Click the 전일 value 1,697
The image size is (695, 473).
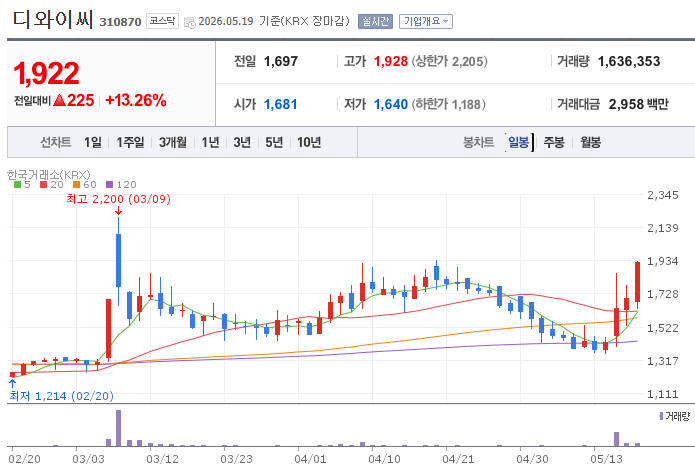(281, 61)
